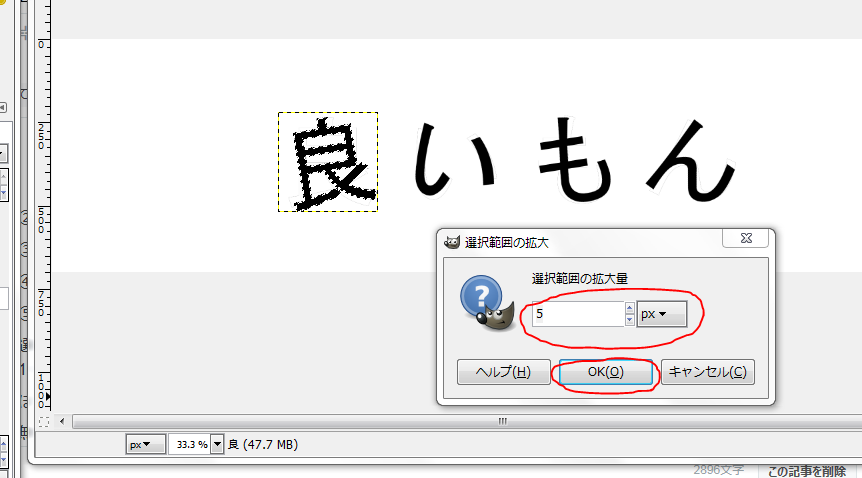Click the status text 良 (47.7 MB)
The height and width of the screenshot is (478, 862).
[263, 444]
